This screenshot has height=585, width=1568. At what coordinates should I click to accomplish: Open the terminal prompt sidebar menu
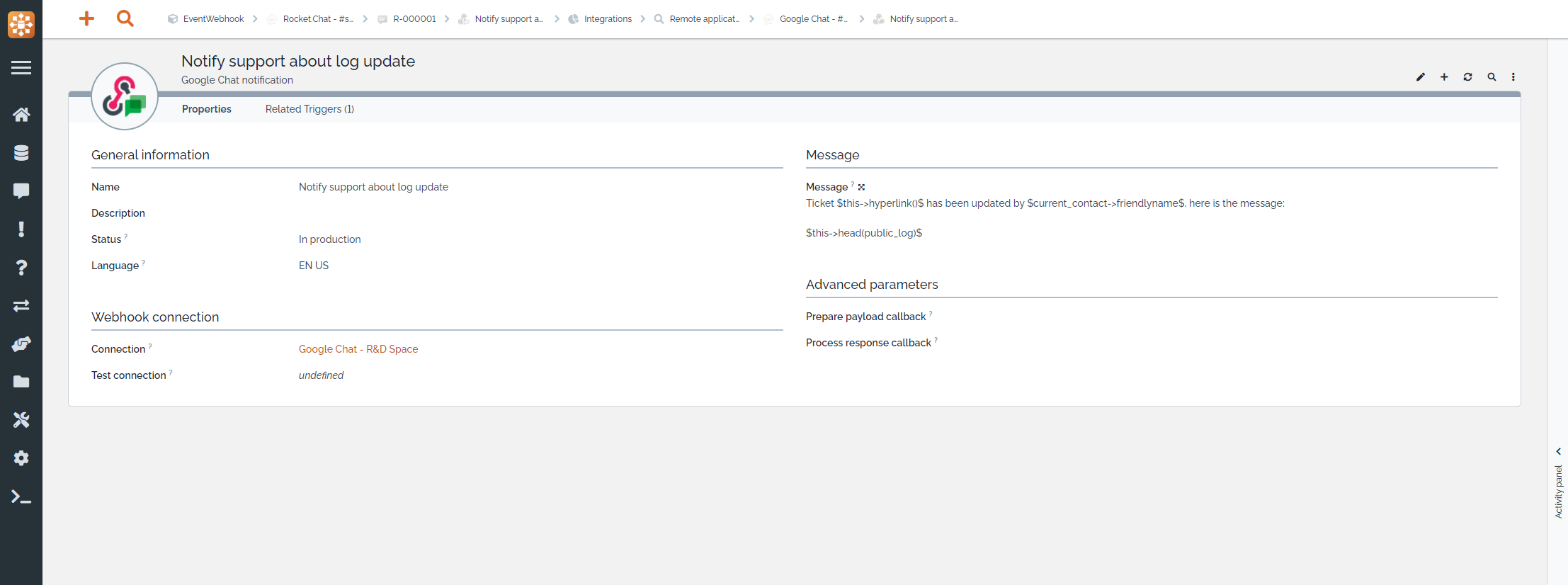tap(21, 497)
